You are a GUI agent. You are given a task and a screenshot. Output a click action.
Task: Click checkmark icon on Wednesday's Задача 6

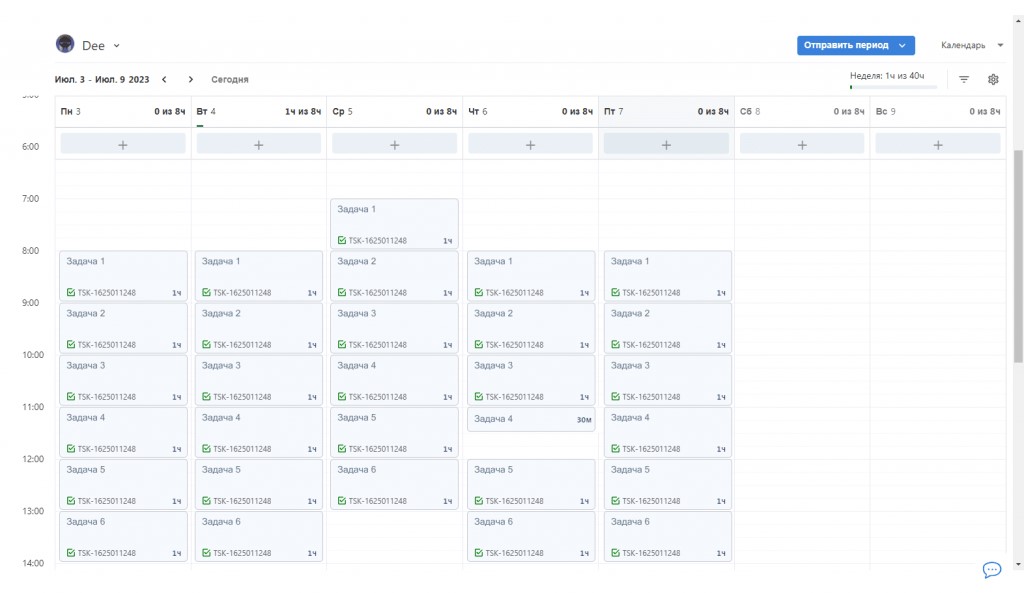[342, 501]
